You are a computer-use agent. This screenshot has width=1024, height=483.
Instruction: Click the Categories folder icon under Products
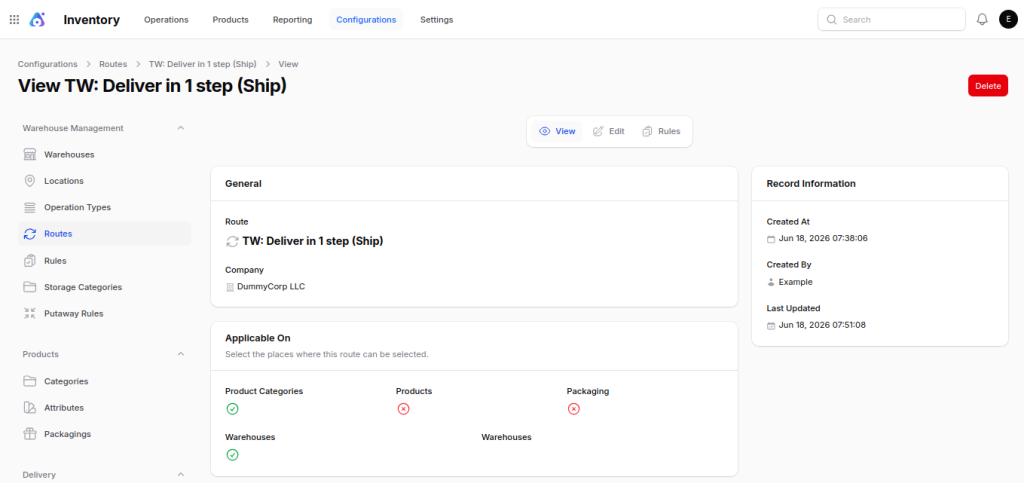29,381
